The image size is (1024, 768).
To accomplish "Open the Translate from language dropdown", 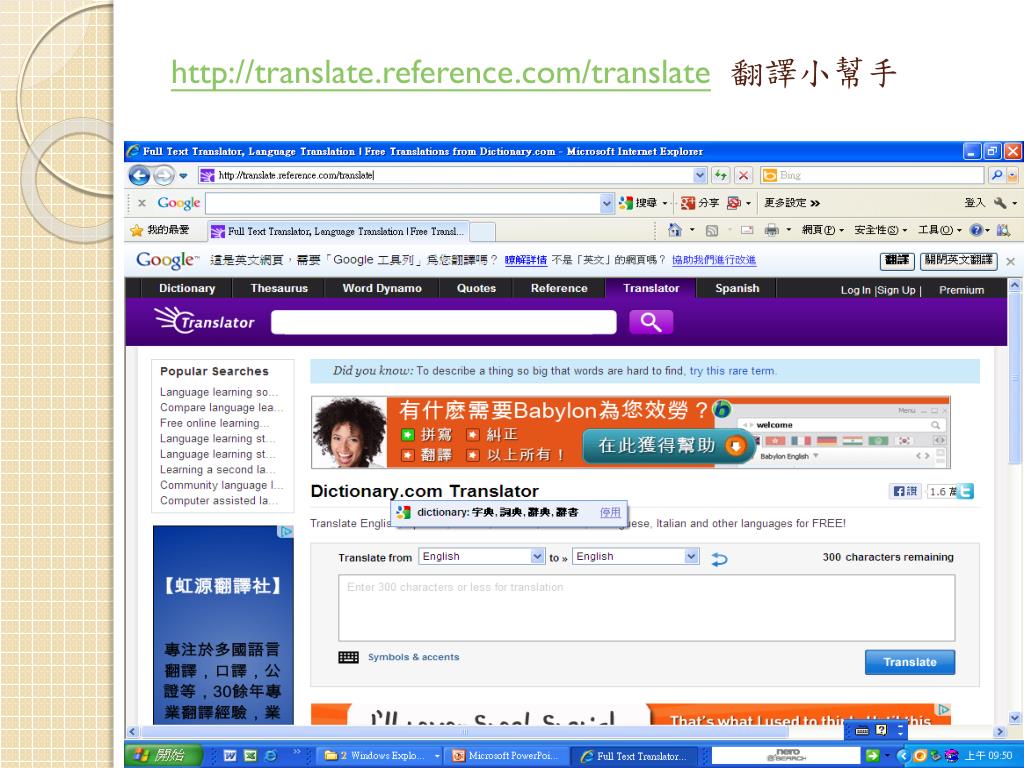I will click(x=481, y=556).
